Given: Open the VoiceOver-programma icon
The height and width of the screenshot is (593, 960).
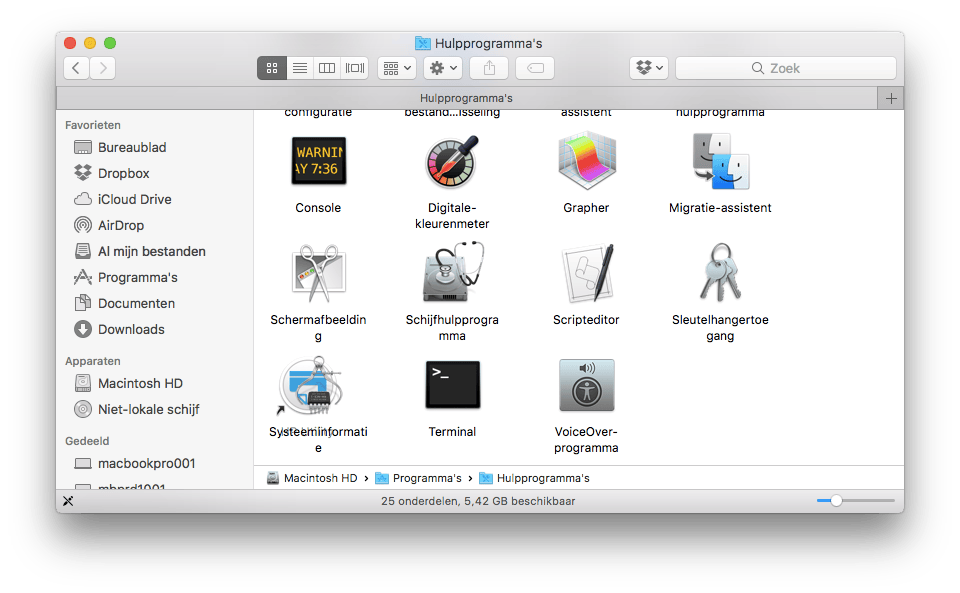Looking at the screenshot, I should pos(587,385).
